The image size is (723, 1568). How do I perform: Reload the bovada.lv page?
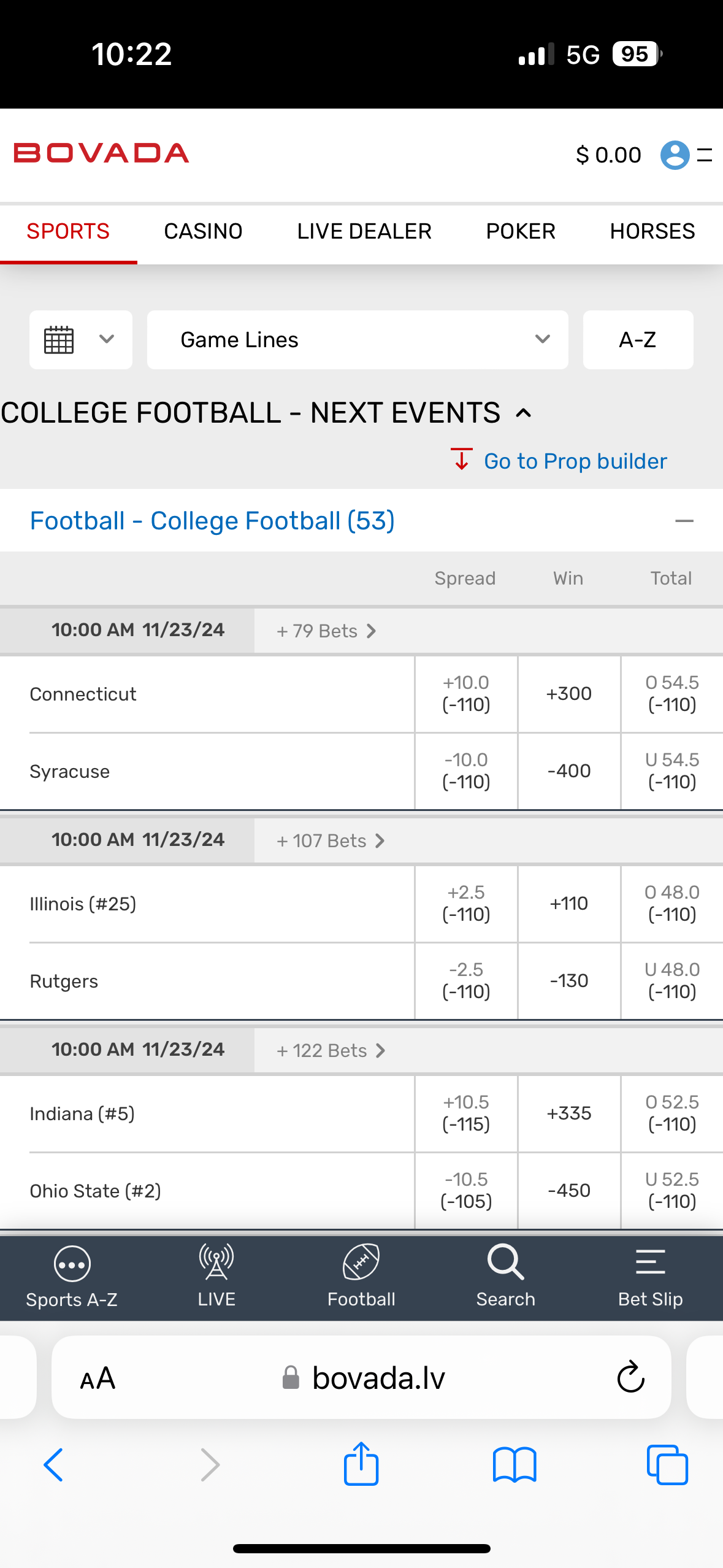point(630,1378)
